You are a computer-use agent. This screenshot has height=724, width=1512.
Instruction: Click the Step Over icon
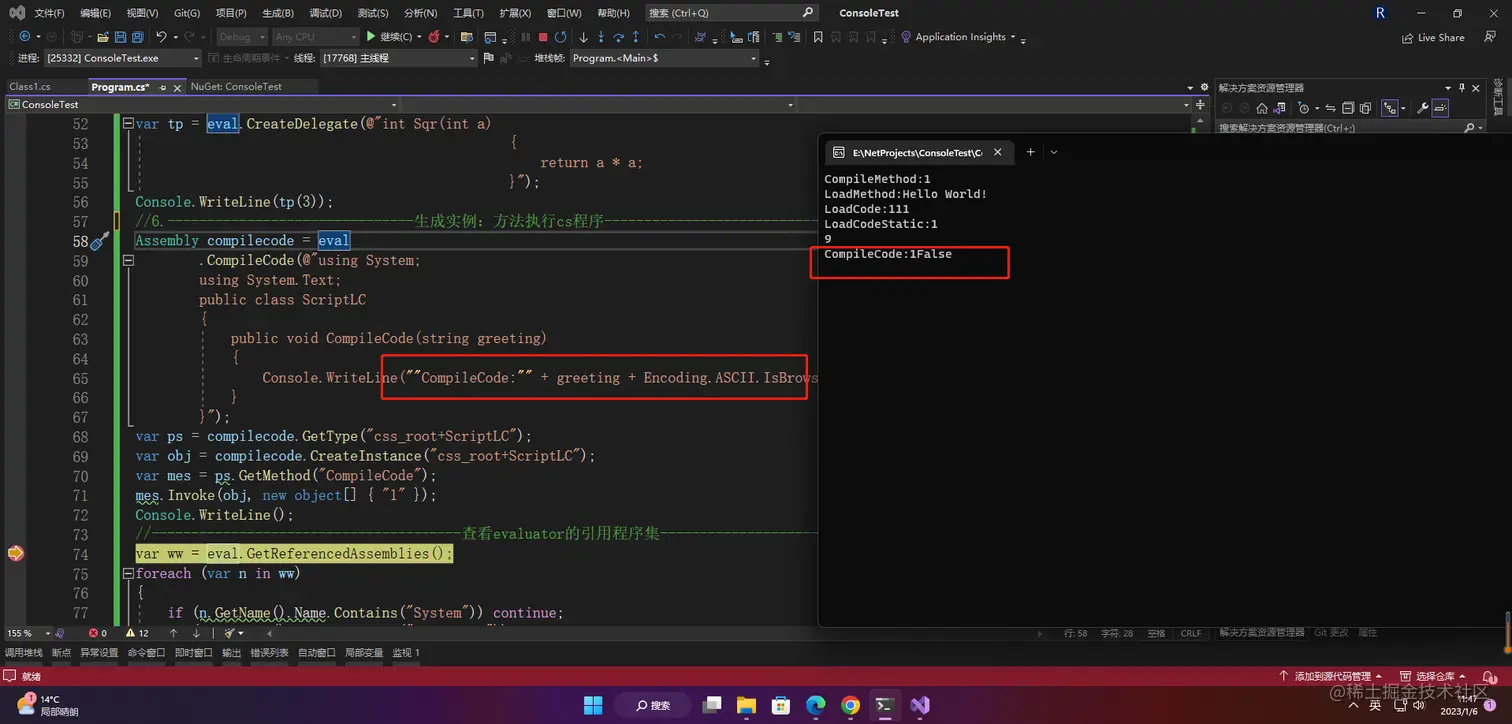pyautogui.click(x=618, y=37)
